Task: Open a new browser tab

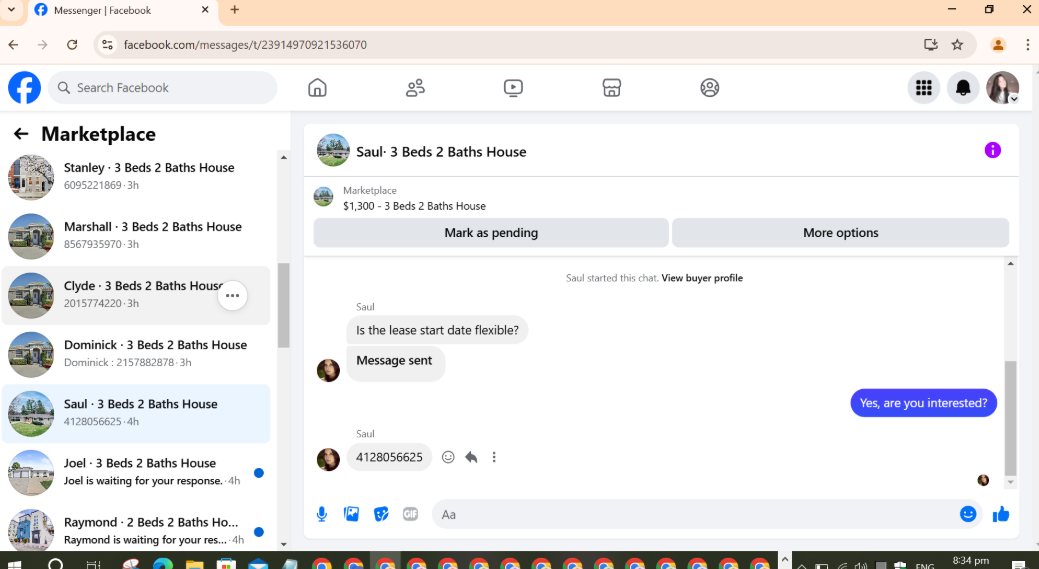Action: pos(235,10)
